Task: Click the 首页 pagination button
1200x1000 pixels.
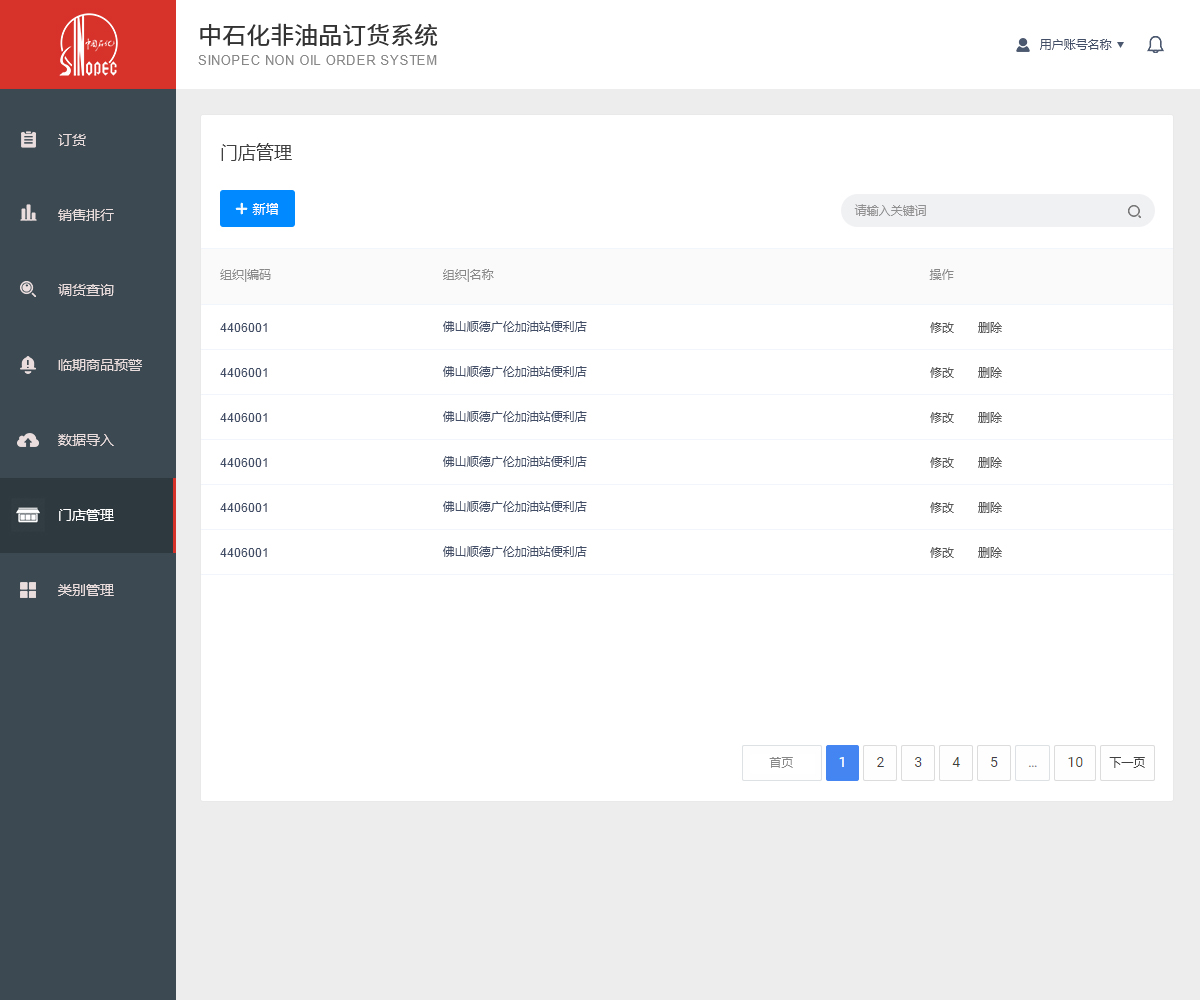Action: click(781, 763)
